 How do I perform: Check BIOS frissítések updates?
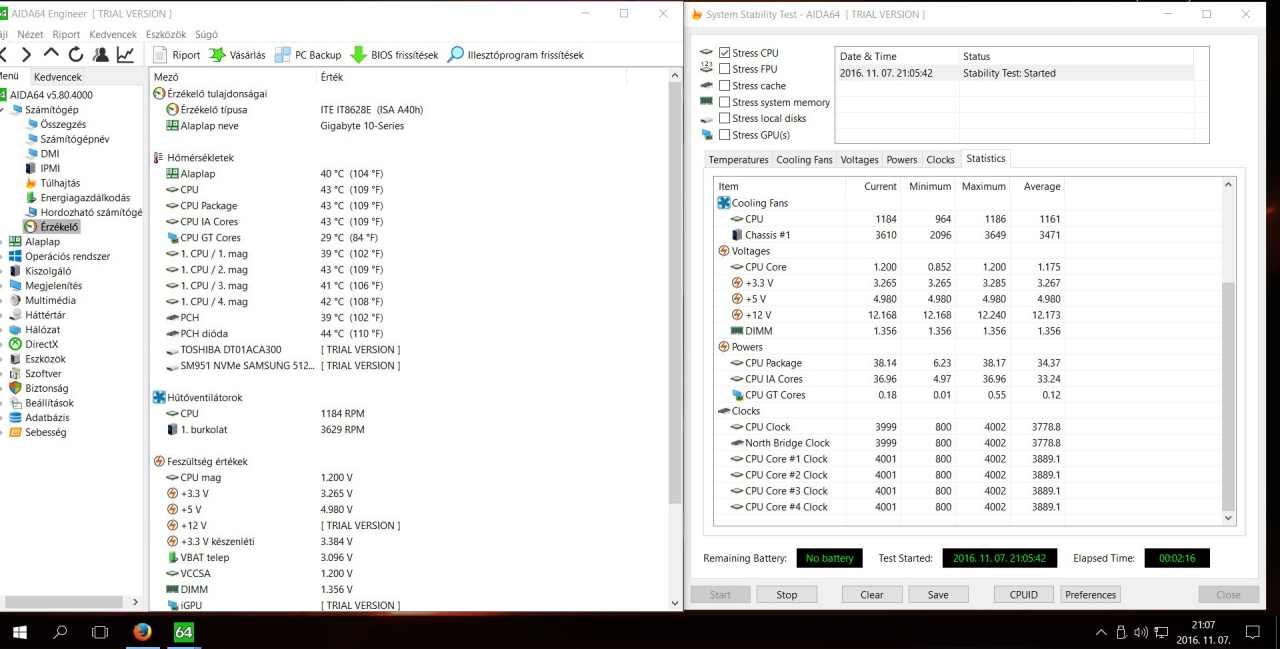point(394,55)
